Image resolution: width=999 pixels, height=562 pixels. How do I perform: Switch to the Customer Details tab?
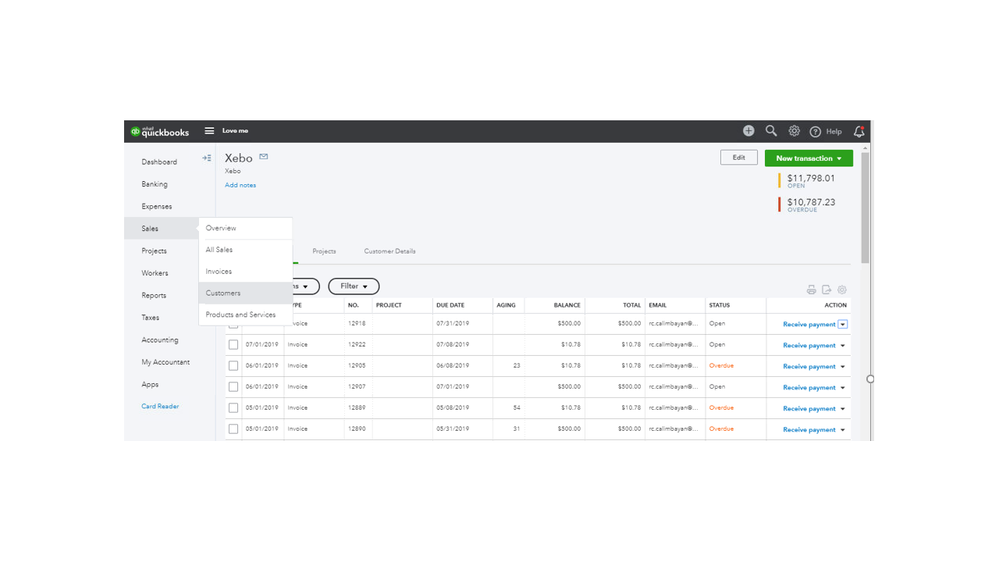(x=389, y=251)
